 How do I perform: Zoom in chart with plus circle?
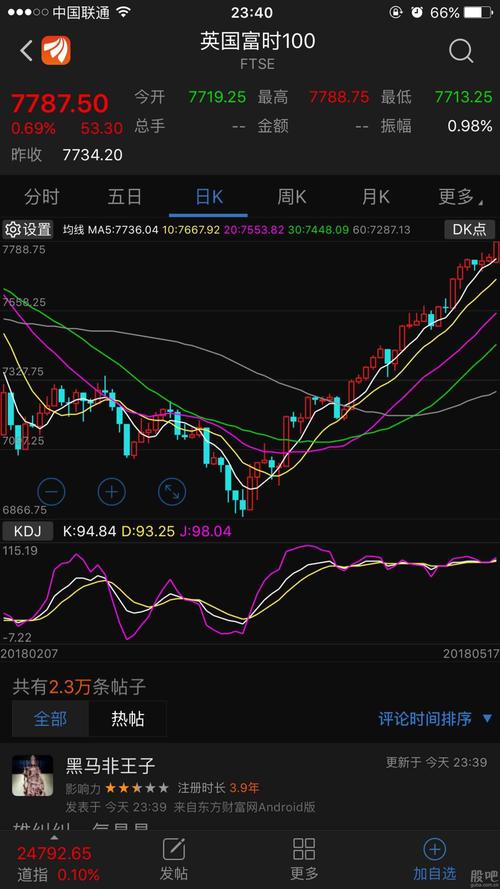(112, 492)
